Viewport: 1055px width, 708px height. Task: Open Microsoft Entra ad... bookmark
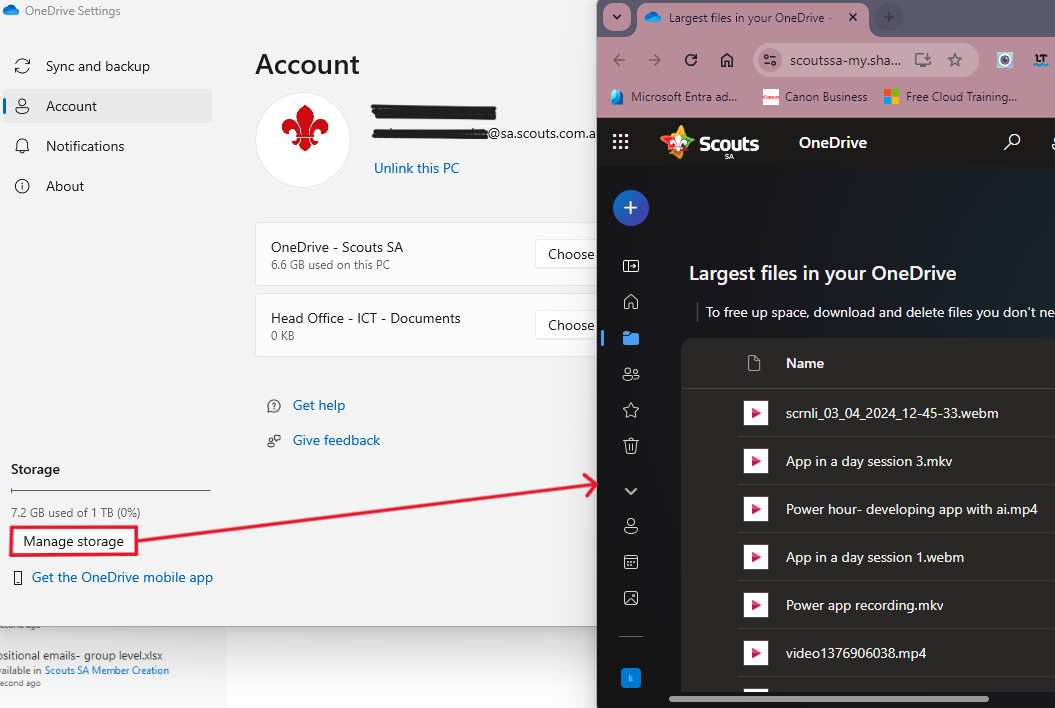pos(675,97)
